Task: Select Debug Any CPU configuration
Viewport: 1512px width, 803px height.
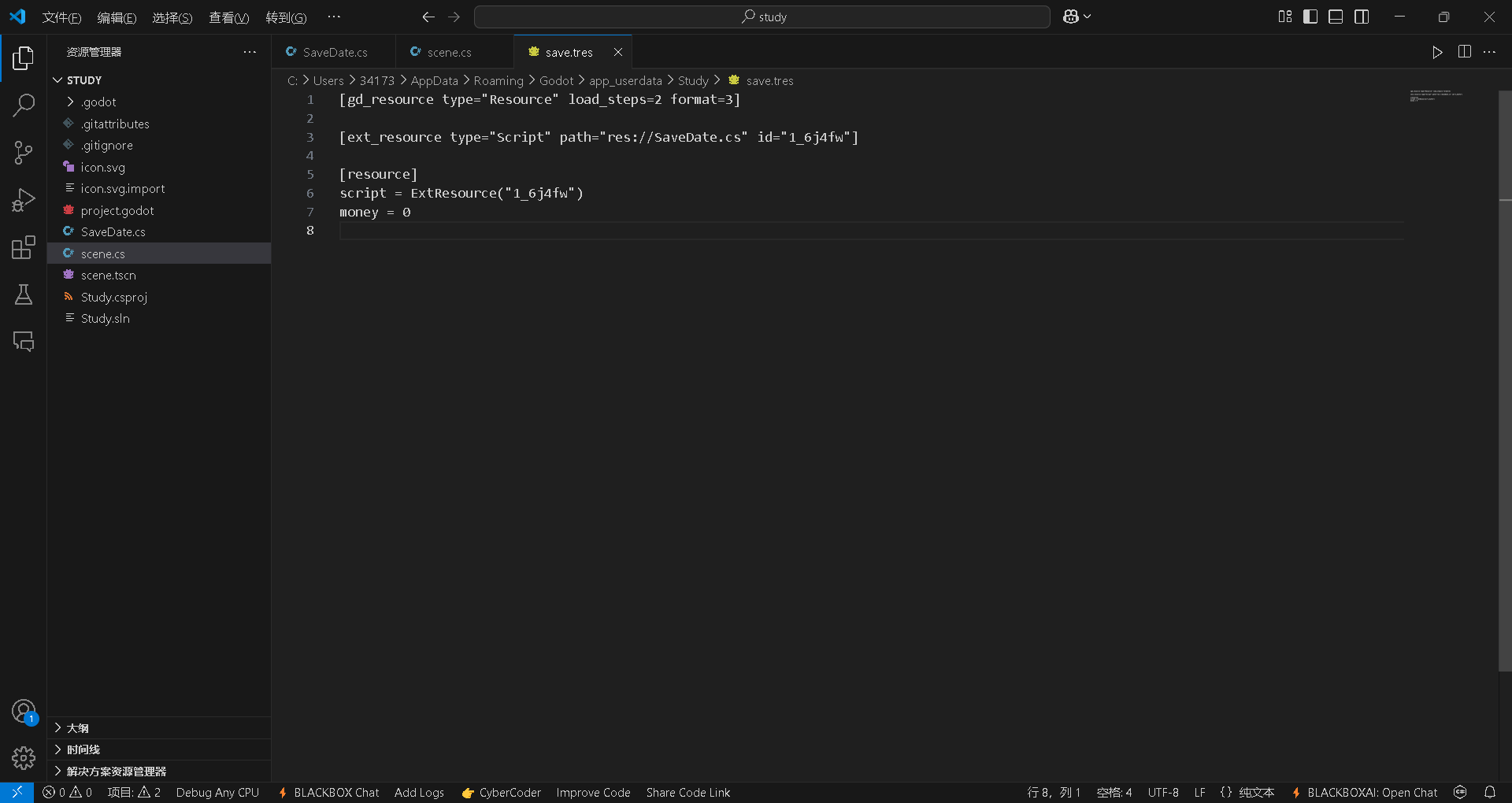Action: (x=217, y=792)
